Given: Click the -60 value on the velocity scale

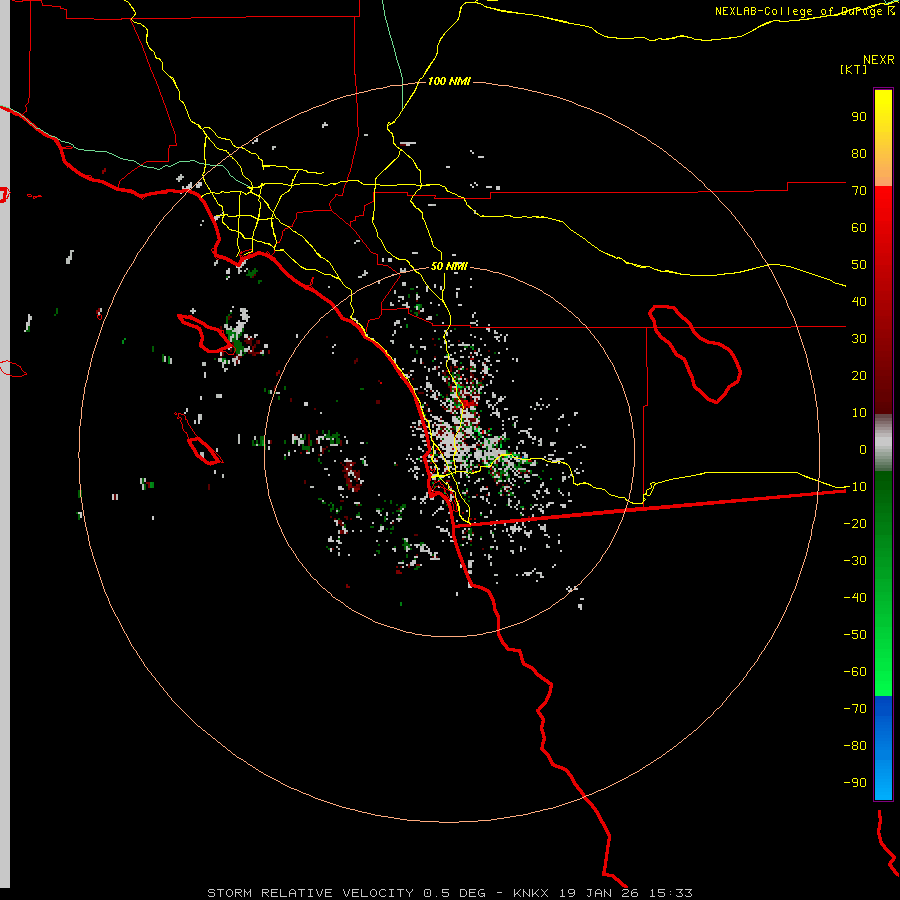Looking at the screenshot, I should pyautogui.click(x=855, y=672).
